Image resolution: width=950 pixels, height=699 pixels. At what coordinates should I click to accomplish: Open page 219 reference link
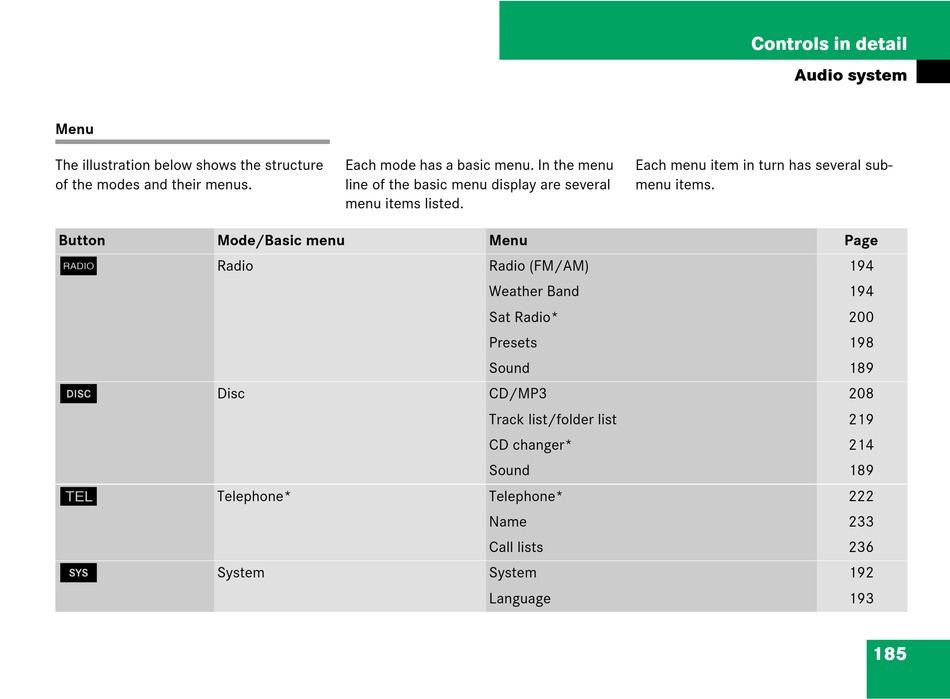(x=860, y=420)
